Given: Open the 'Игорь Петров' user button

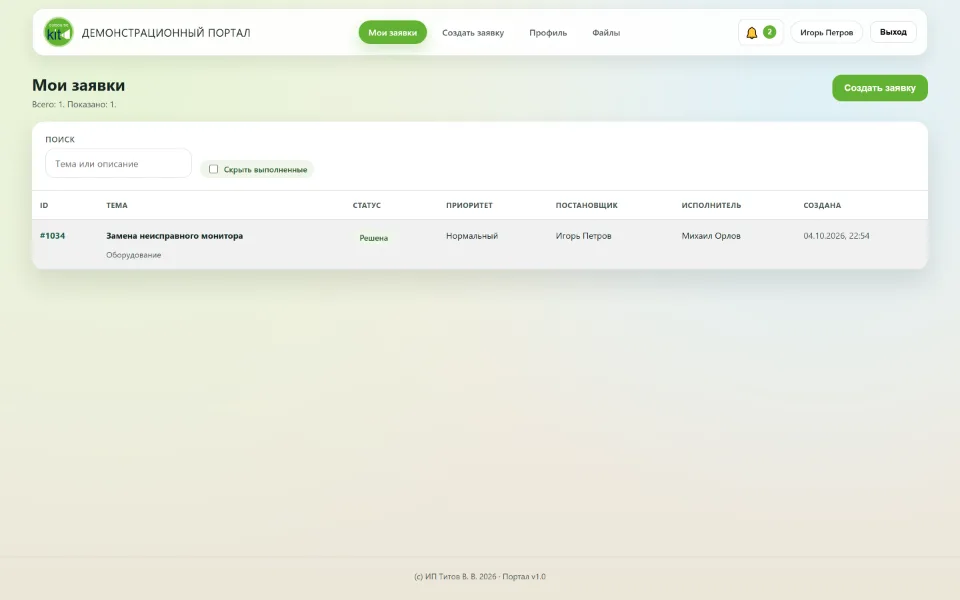Looking at the screenshot, I should tap(827, 32).
